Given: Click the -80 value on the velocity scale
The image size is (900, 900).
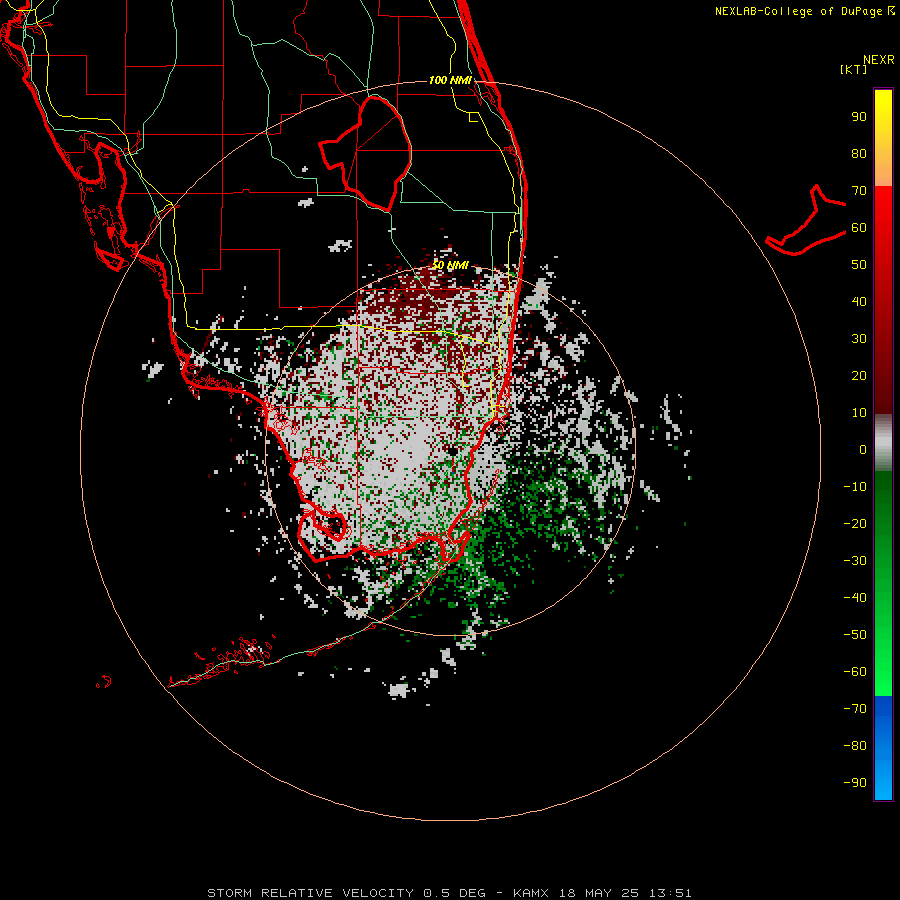Looking at the screenshot, I should (x=855, y=746).
